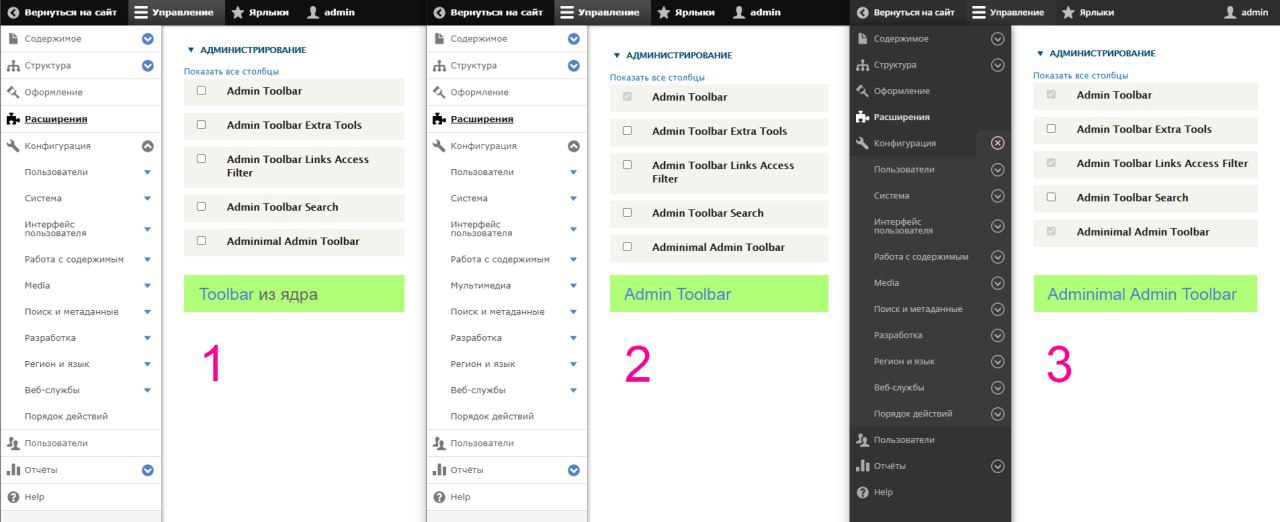Tick Adminimal Admin Toolbar checkbox in Admin Toolbar screenshot

pyautogui.click(x=628, y=246)
